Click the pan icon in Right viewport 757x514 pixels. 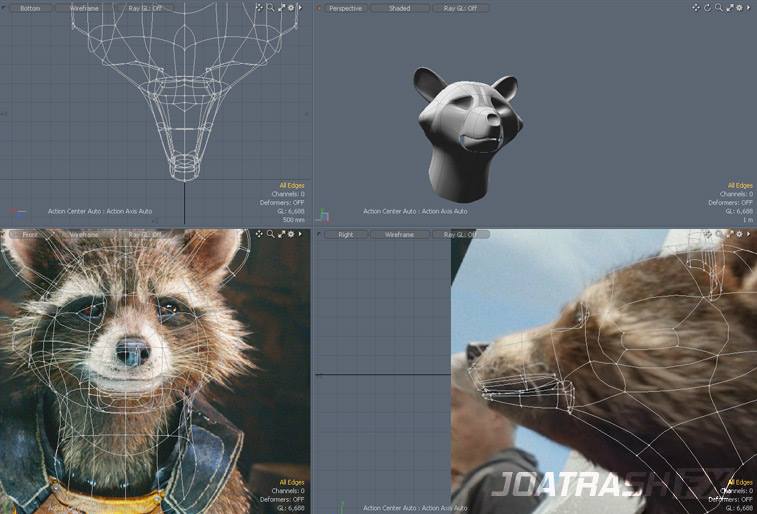pos(708,234)
